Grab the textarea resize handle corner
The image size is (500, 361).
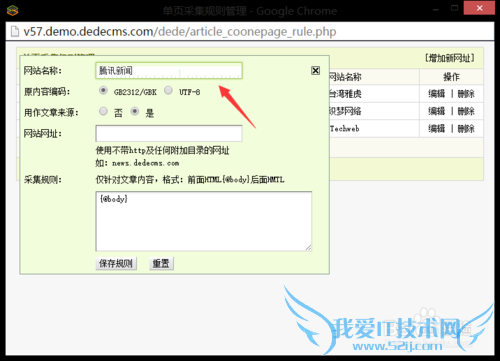308,248
